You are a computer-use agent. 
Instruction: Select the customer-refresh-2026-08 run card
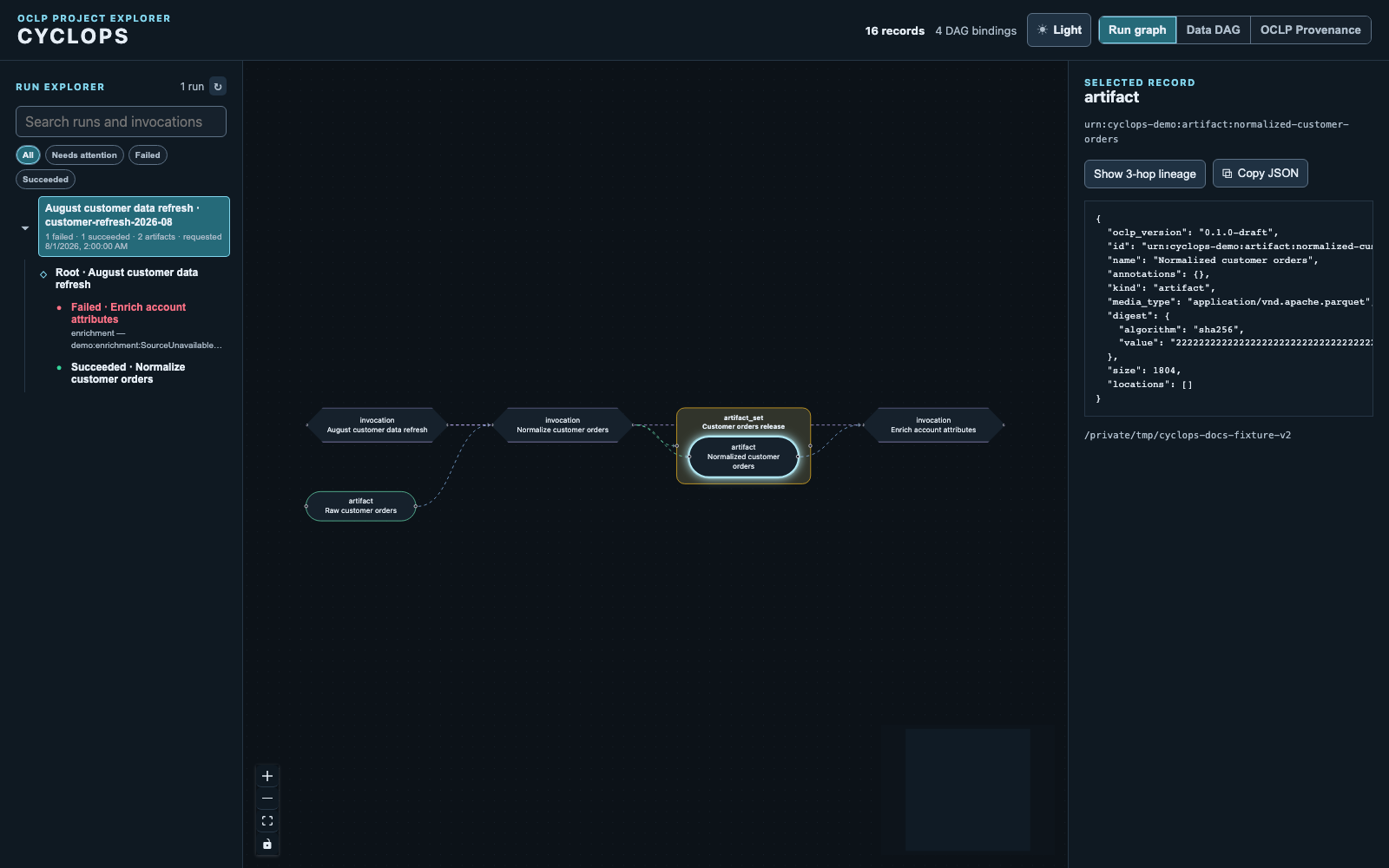tap(134, 227)
